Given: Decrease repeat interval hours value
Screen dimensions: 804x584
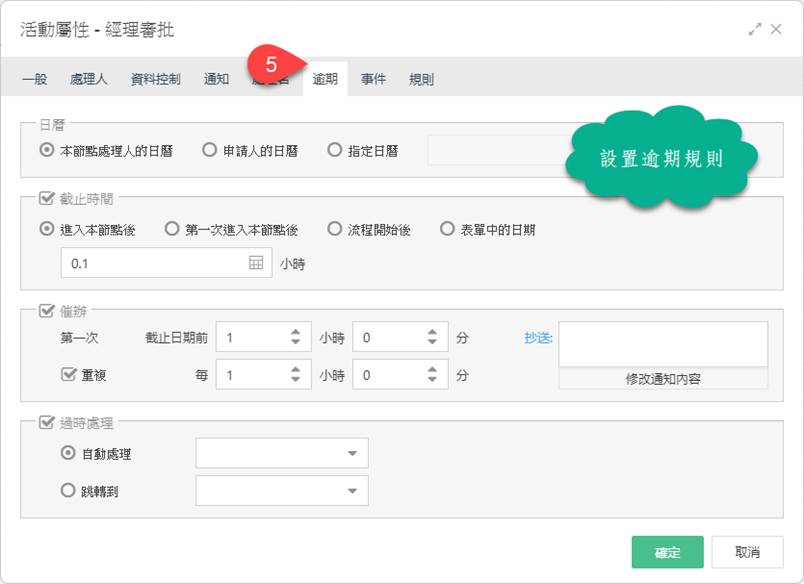Looking at the screenshot, I should pos(295,379).
